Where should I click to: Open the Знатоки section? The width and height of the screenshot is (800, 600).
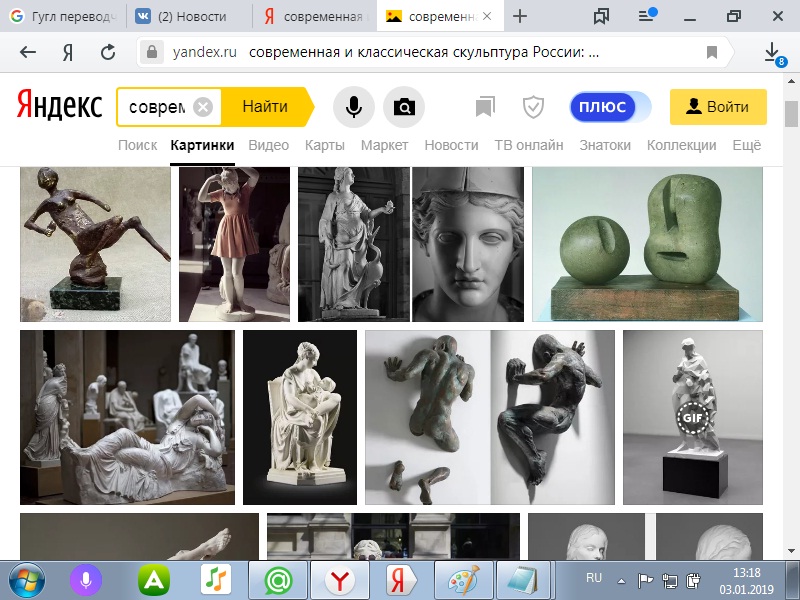coord(605,145)
